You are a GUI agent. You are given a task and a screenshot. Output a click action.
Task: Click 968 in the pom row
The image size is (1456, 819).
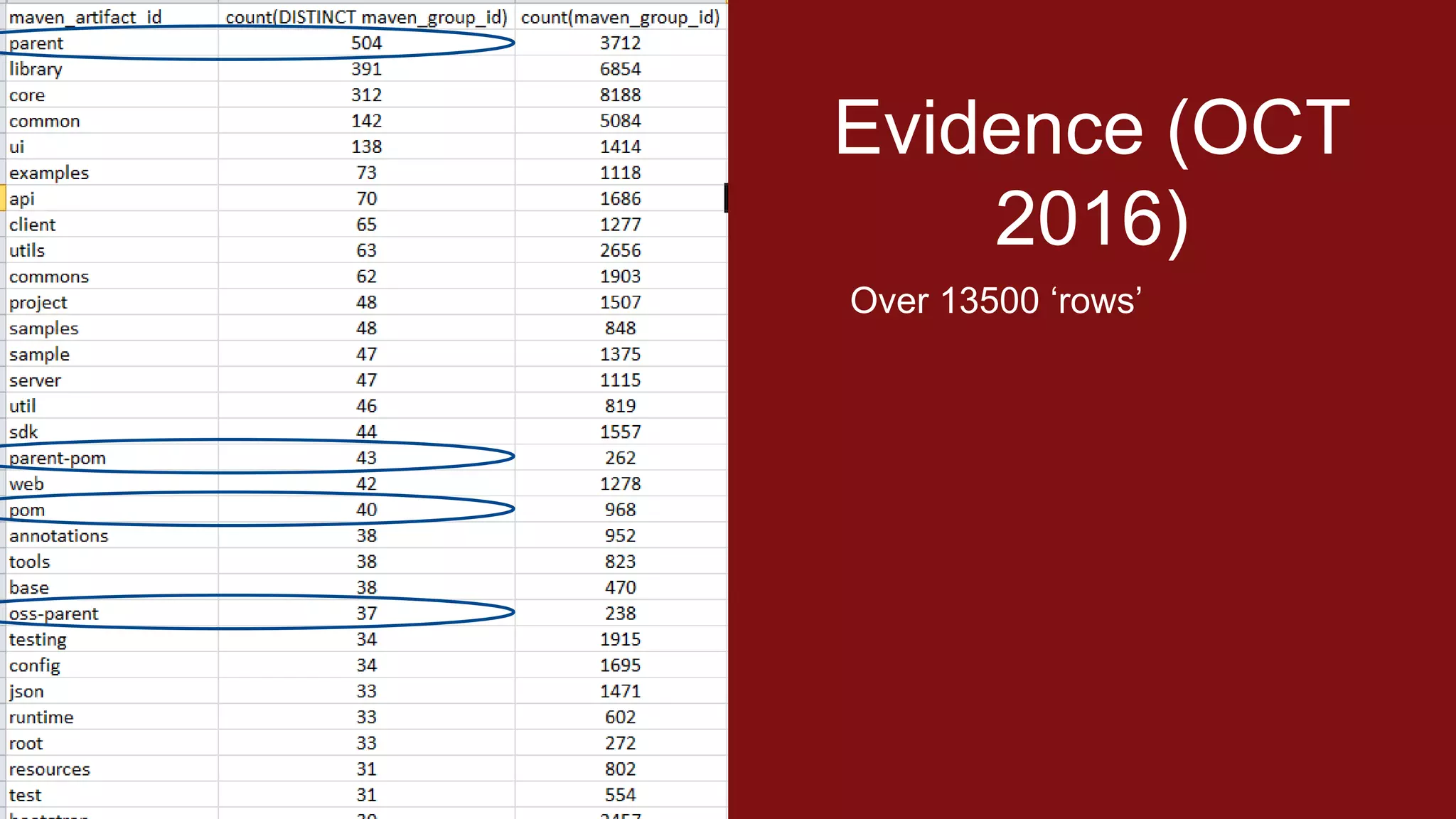(620, 510)
